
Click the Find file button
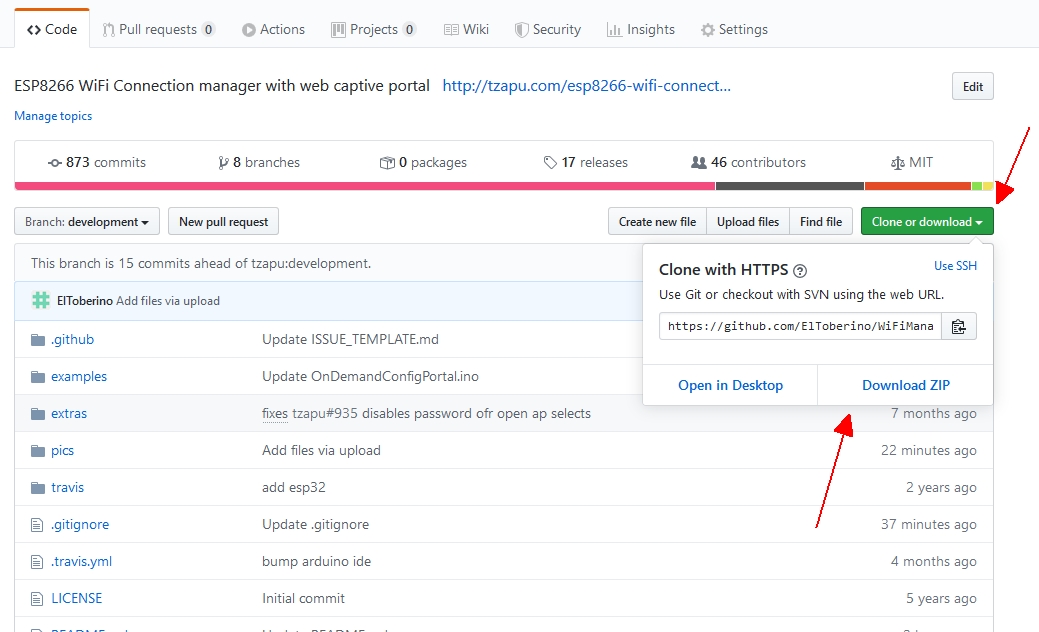[821, 221]
